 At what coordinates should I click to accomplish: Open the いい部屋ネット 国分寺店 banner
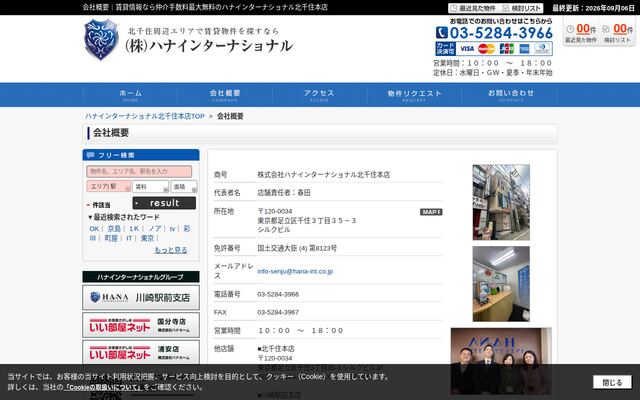(x=141, y=325)
